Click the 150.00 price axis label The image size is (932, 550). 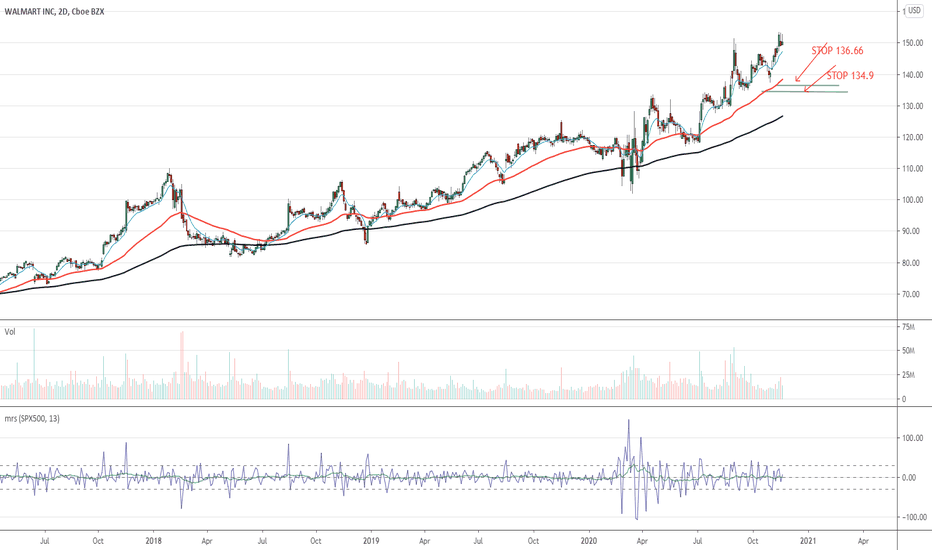coord(912,43)
